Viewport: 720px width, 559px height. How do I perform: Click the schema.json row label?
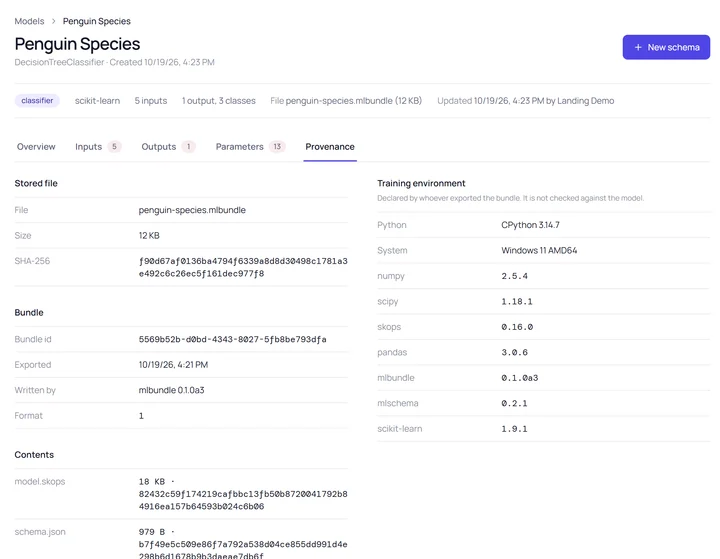(40, 532)
